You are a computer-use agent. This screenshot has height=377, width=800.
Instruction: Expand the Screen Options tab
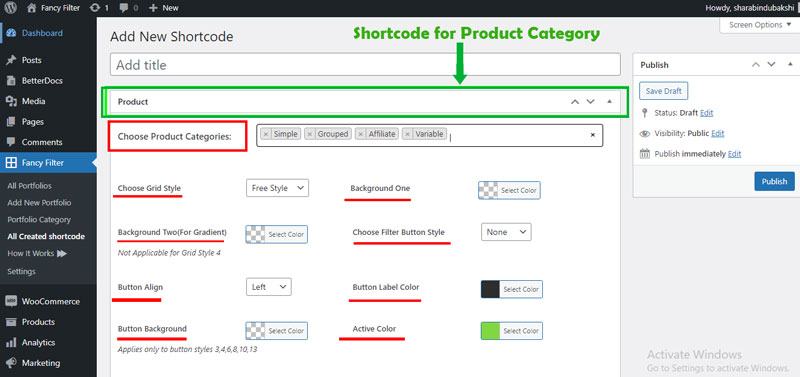pos(760,25)
